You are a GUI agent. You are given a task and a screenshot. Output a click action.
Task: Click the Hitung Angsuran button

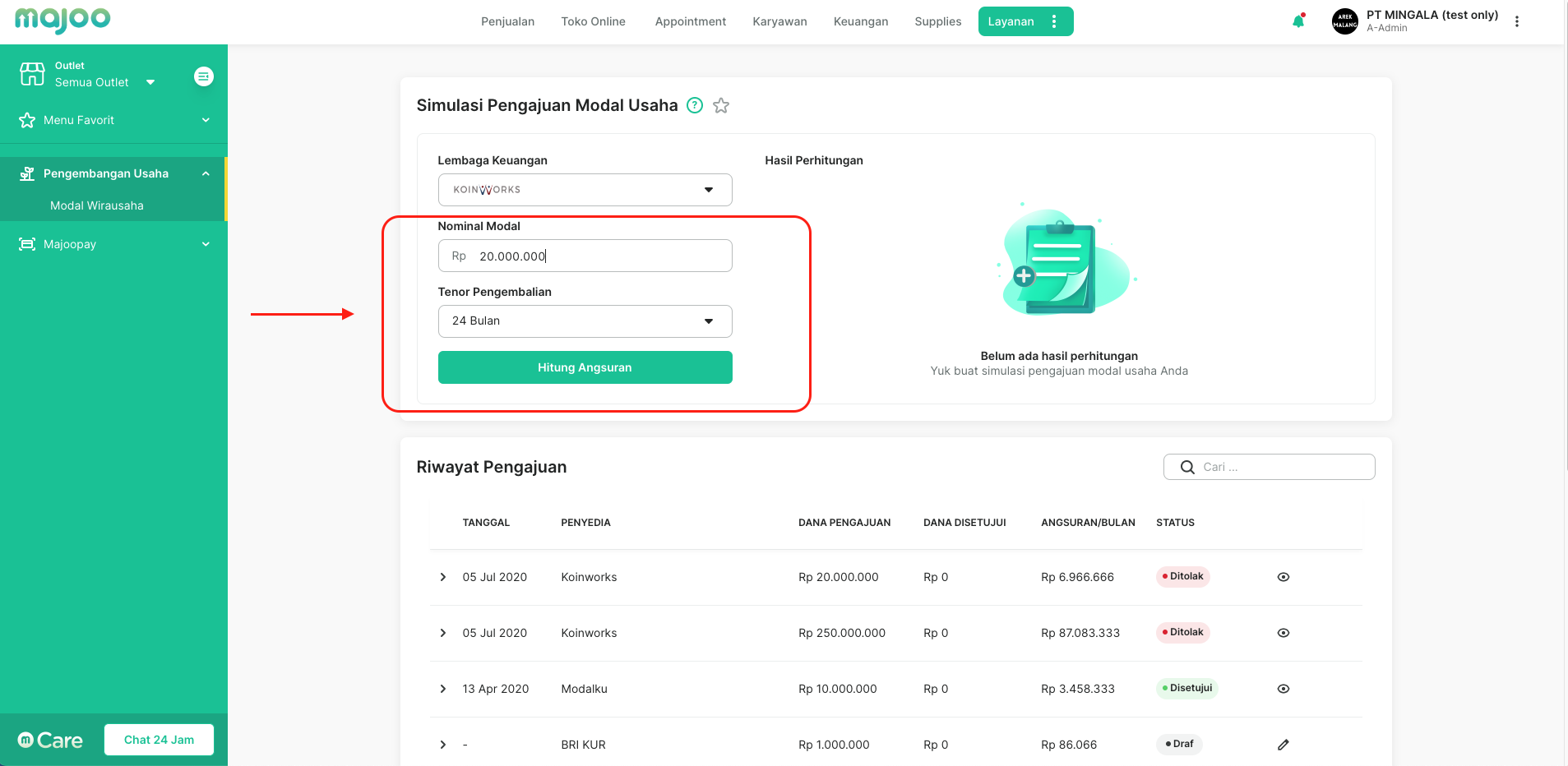pos(585,367)
